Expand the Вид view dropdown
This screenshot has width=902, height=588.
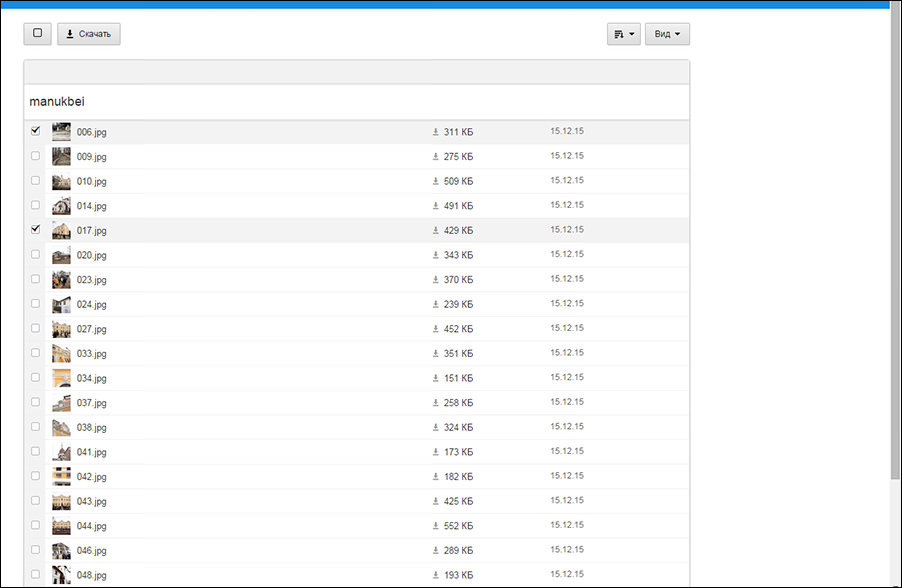(667, 34)
